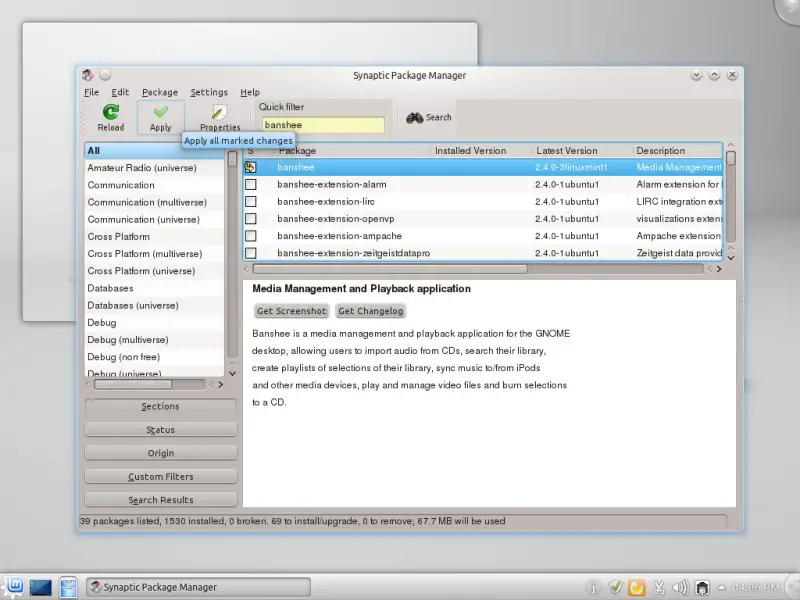Click the round pin button beside the title bar icon
The width and height of the screenshot is (800, 600).
click(105, 75)
